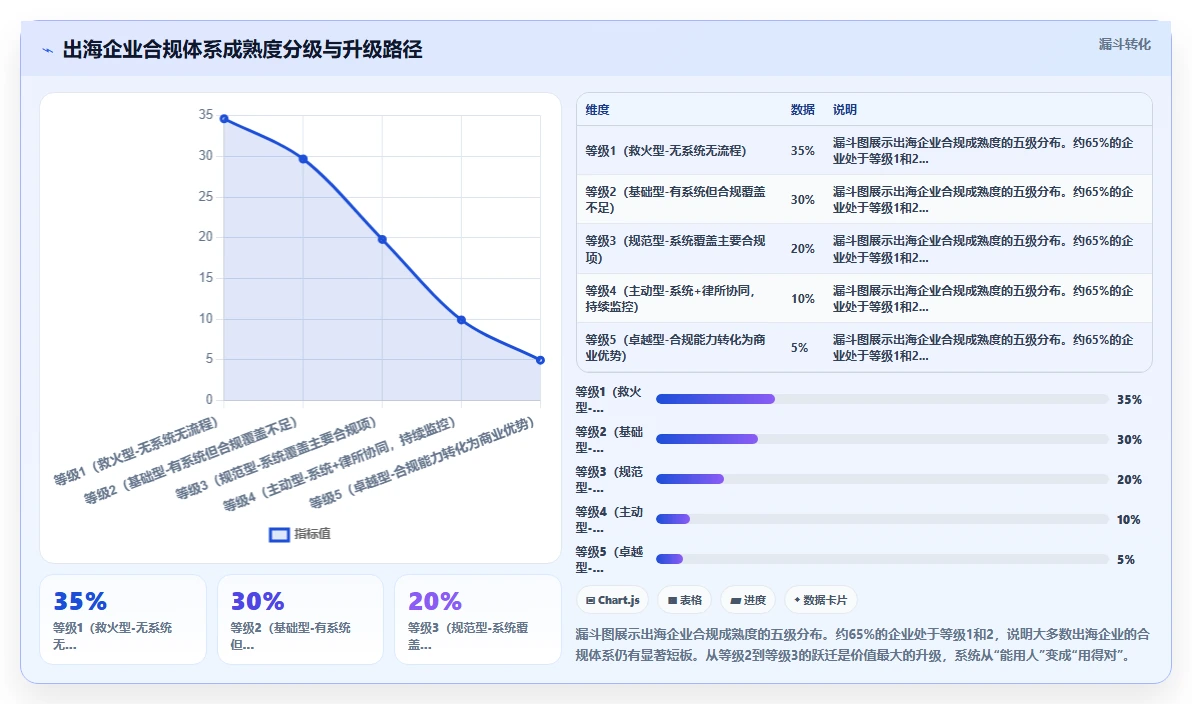The height and width of the screenshot is (704, 1192).
Task: Click the 说明 text in the 等级3 table row
Action: tap(983, 249)
